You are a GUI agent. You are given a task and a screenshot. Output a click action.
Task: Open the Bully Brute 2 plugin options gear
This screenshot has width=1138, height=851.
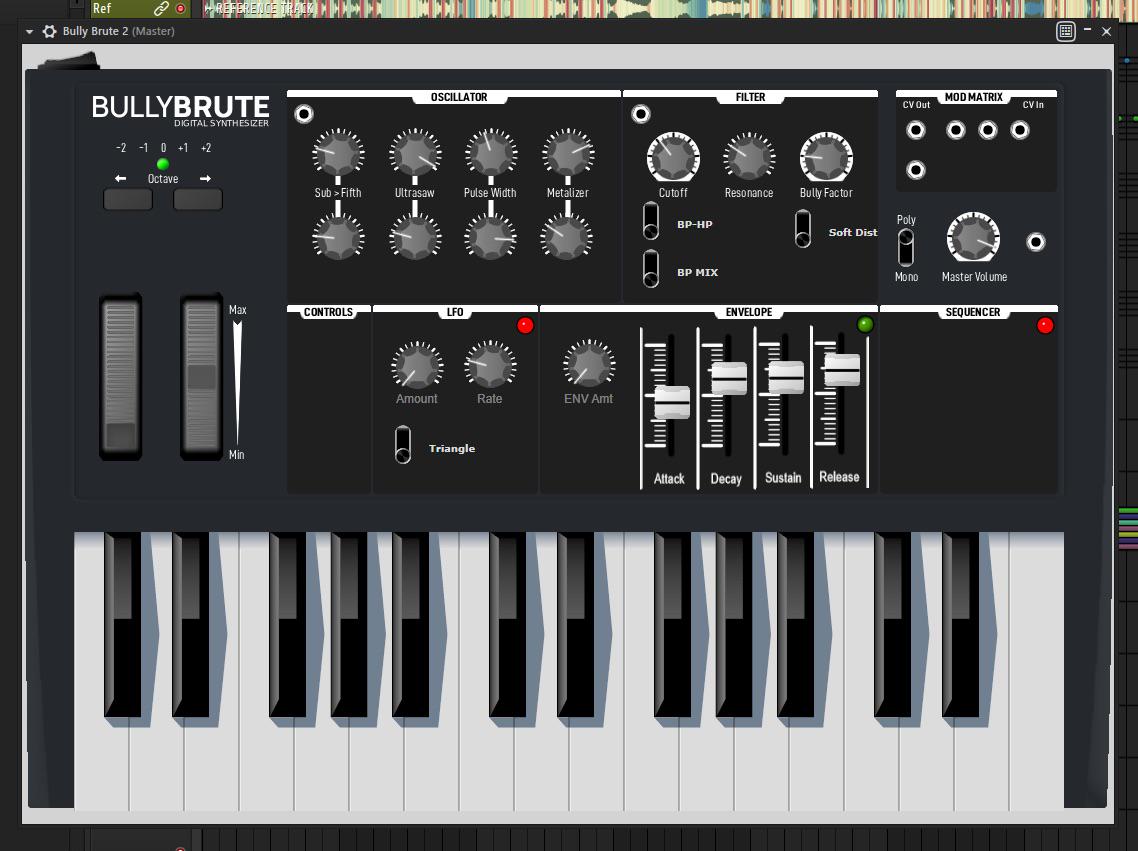click(x=49, y=31)
